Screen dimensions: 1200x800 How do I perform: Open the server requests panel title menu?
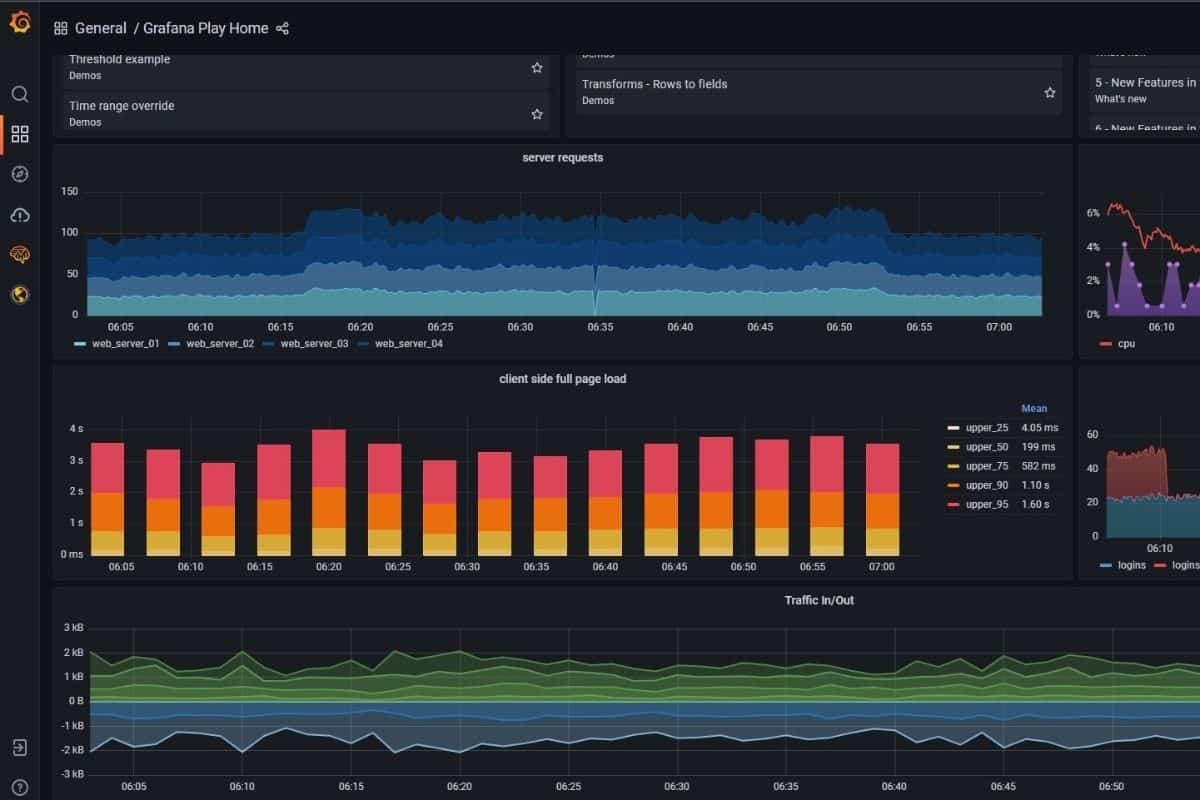tap(562, 158)
